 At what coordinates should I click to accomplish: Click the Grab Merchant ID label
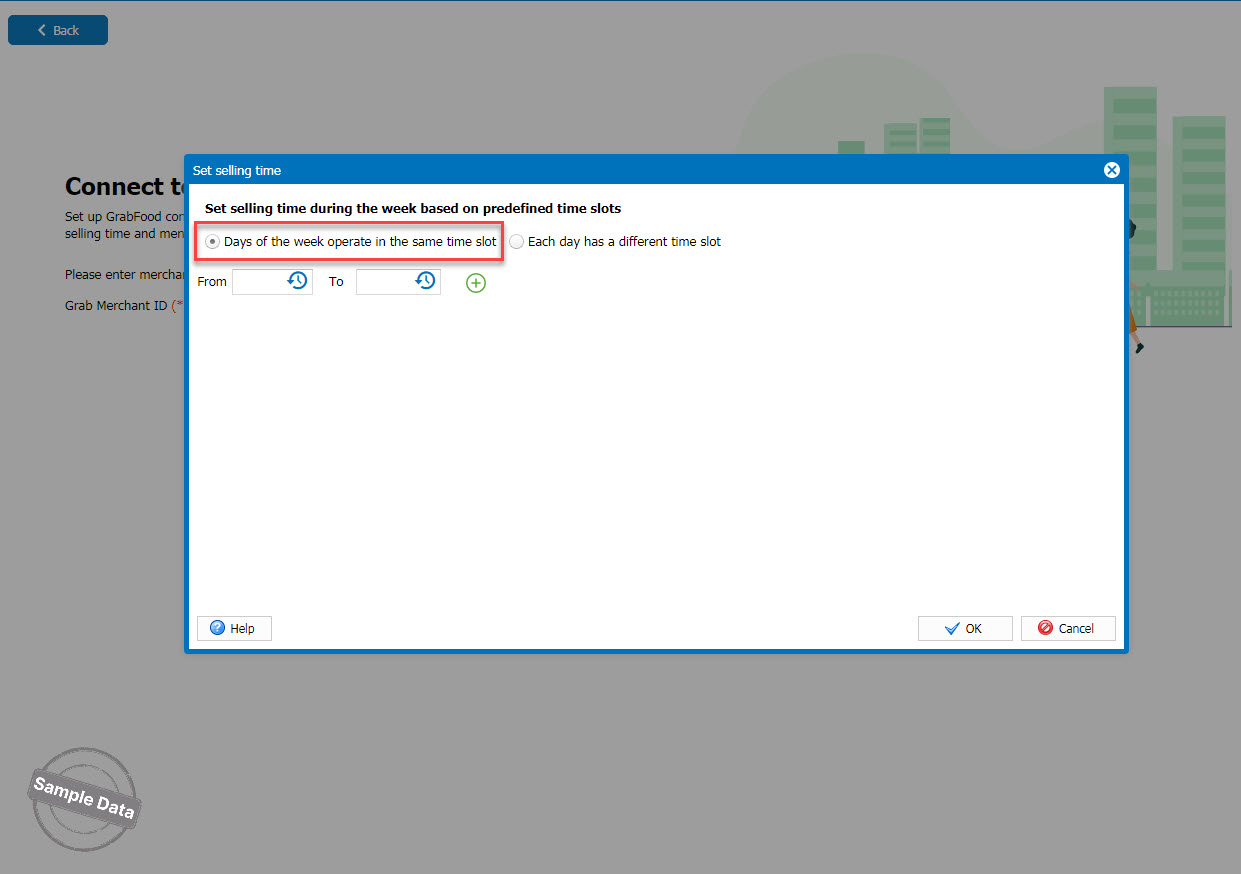tap(116, 305)
